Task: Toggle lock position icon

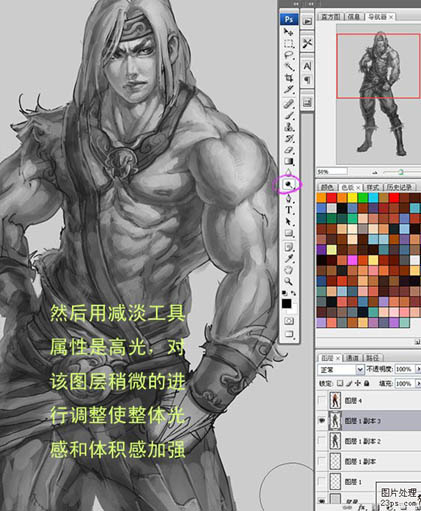Action: 358,383
